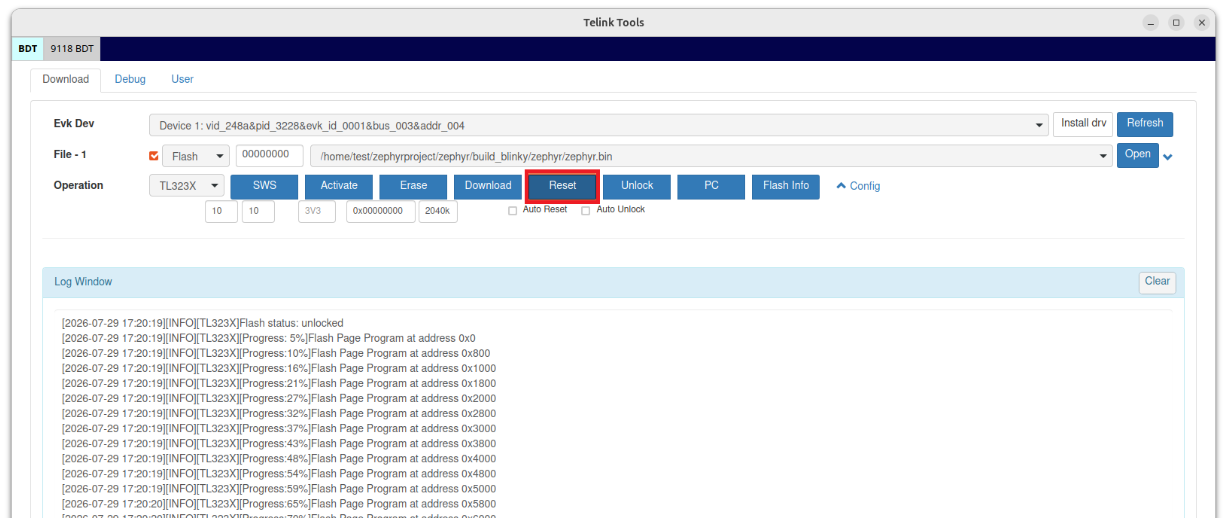Select the Progress:32% log line

pyautogui.click(x=279, y=413)
